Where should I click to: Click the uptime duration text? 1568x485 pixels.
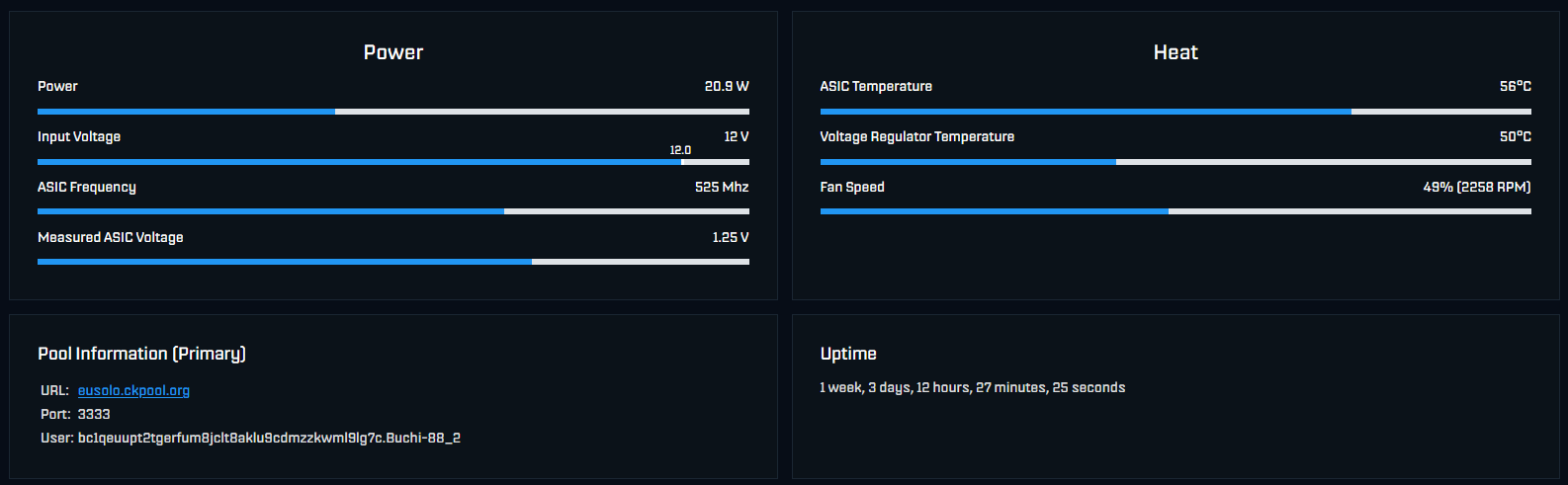973,388
